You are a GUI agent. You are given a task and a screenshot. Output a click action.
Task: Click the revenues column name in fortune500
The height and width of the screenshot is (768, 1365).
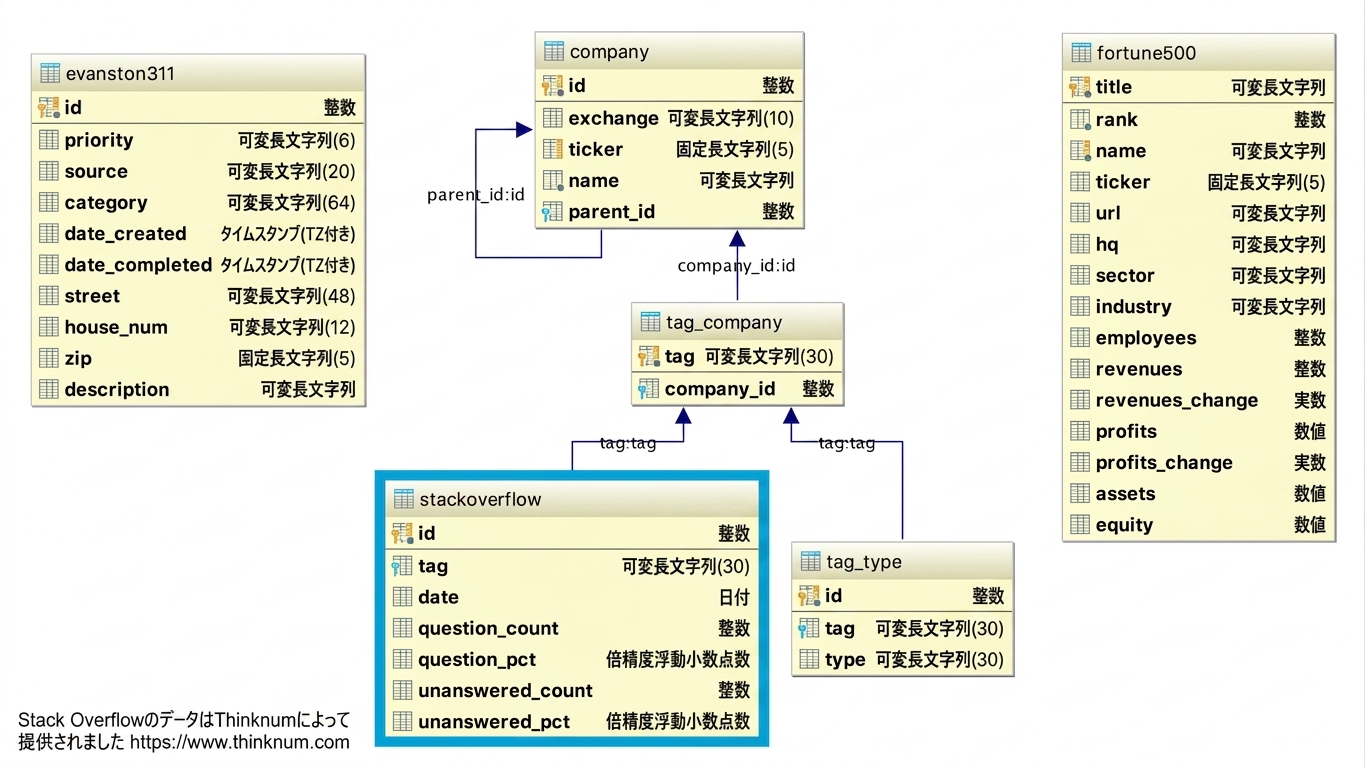[x=1139, y=369]
